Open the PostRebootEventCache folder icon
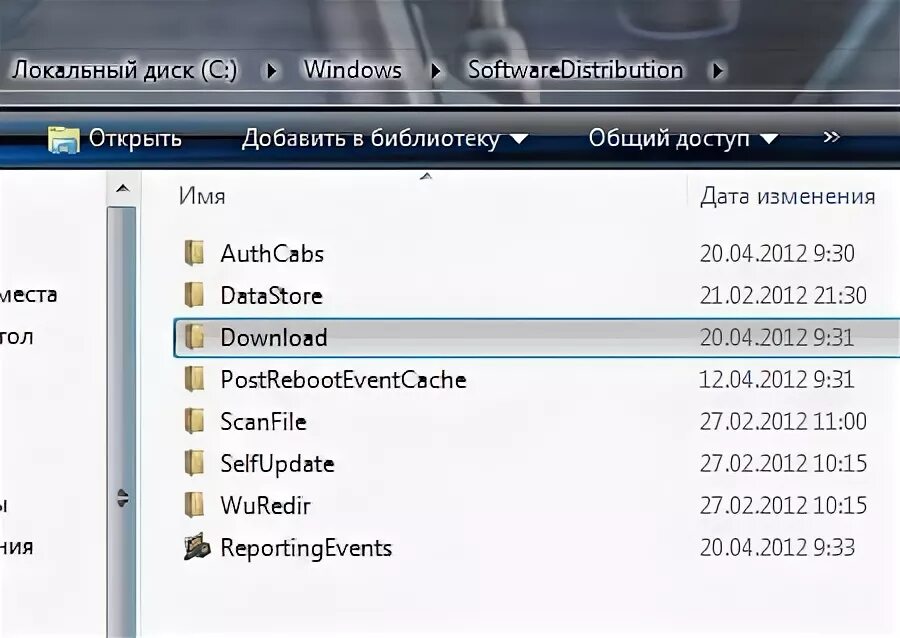Viewport: 900px width, 638px height. tap(196, 379)
